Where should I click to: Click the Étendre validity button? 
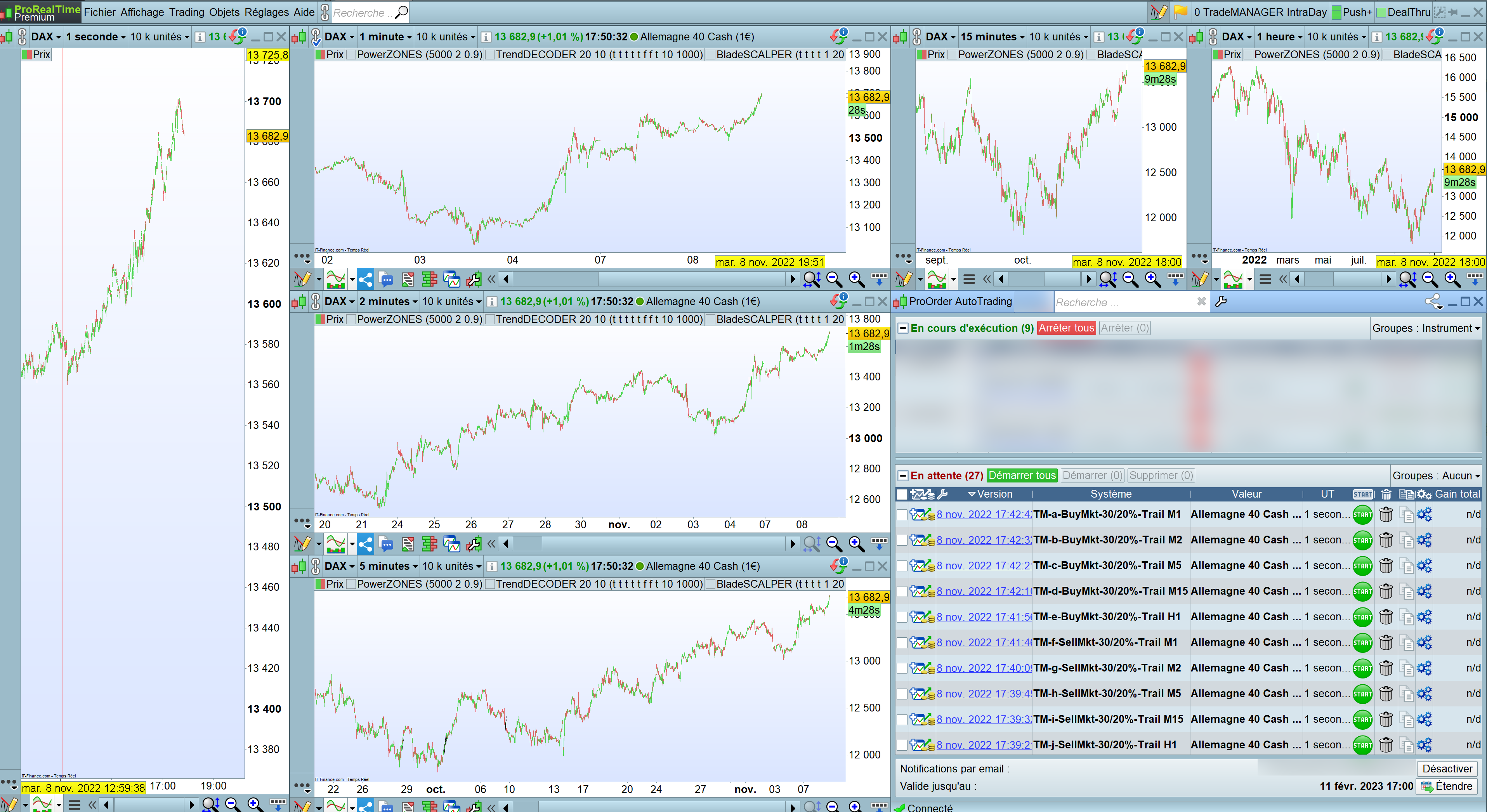point(1447,786)
